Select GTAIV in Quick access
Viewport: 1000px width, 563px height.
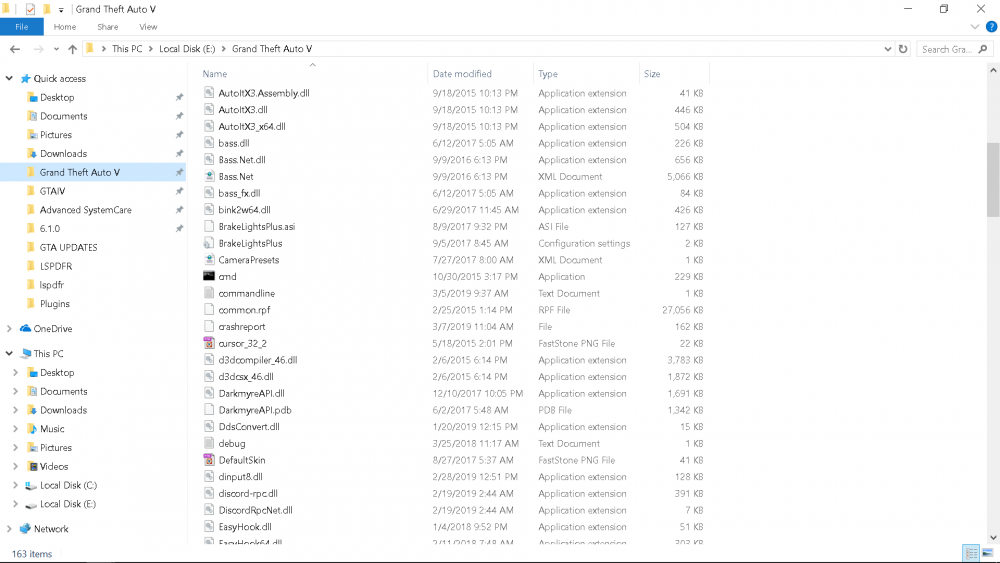[52, 191]
